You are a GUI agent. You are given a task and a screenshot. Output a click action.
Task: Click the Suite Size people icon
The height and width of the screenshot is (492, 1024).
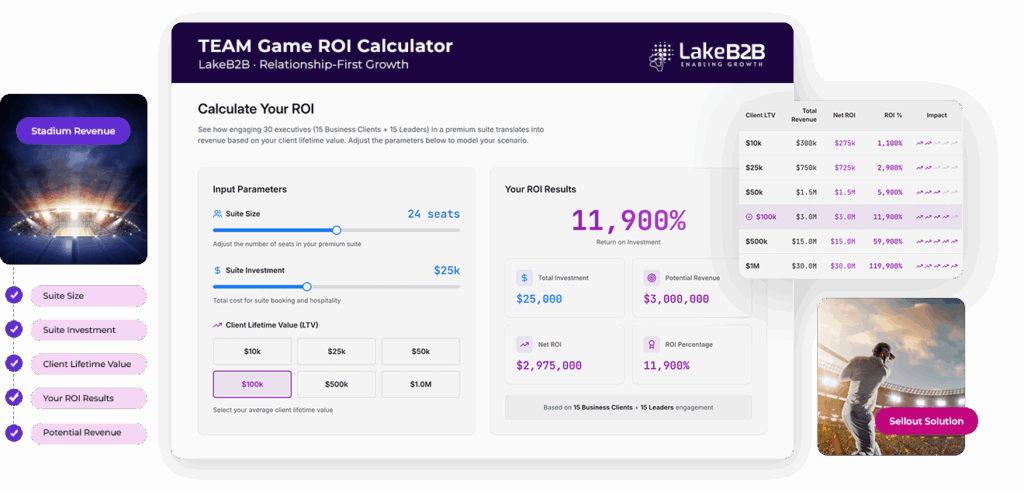click(x=218, y=214)
